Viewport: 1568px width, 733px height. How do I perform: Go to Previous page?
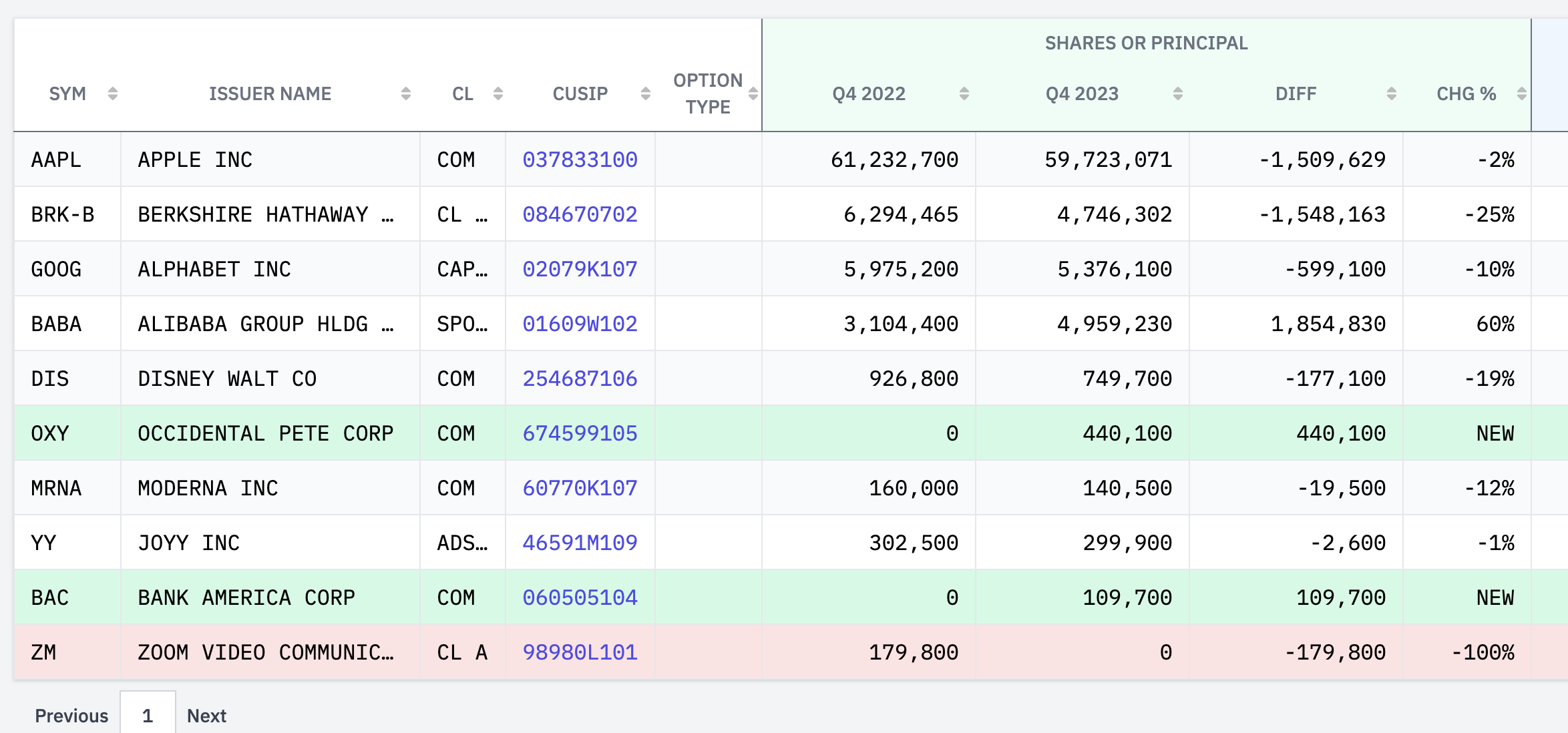point(71,716)
